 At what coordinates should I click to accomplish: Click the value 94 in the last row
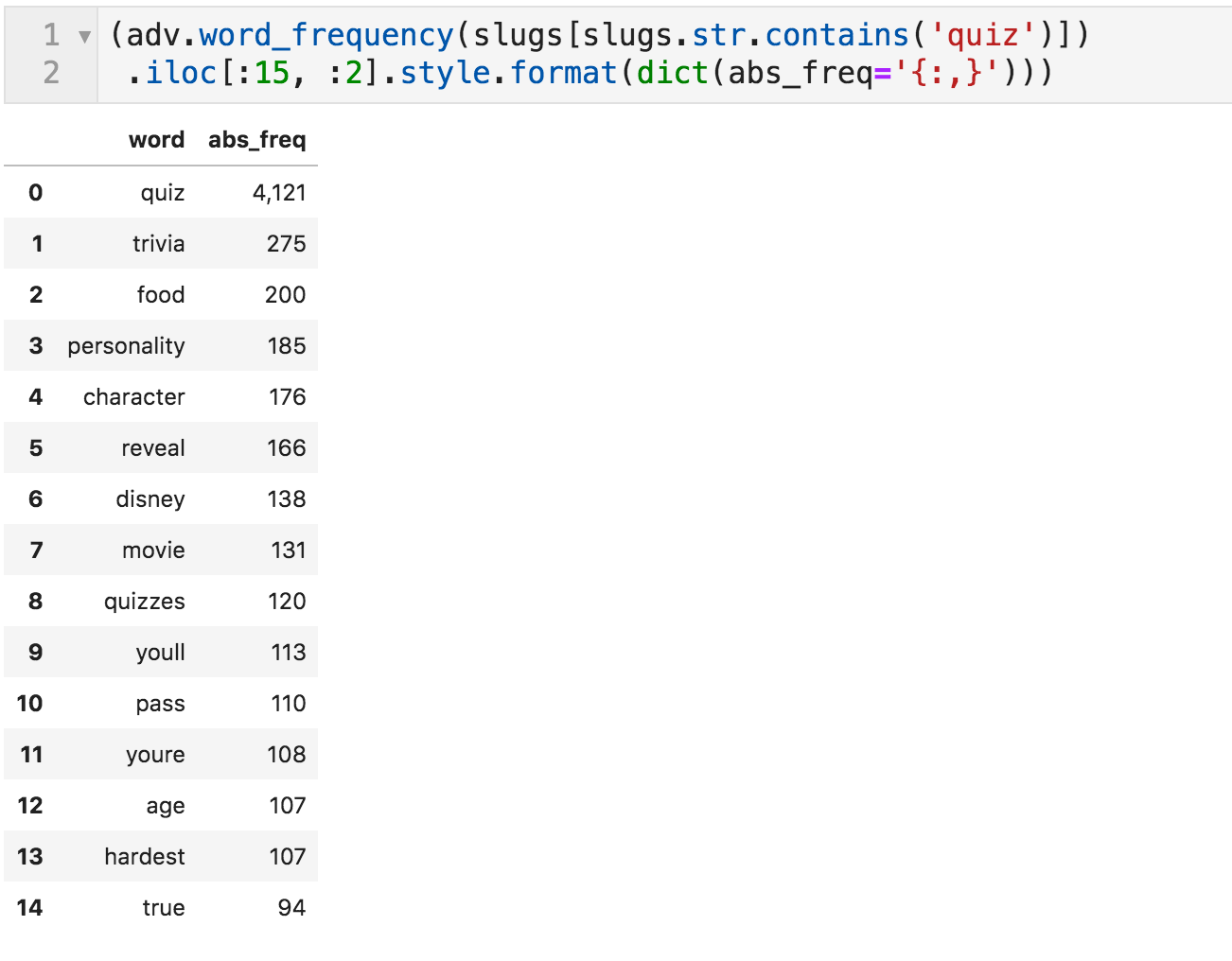point(291,908)
